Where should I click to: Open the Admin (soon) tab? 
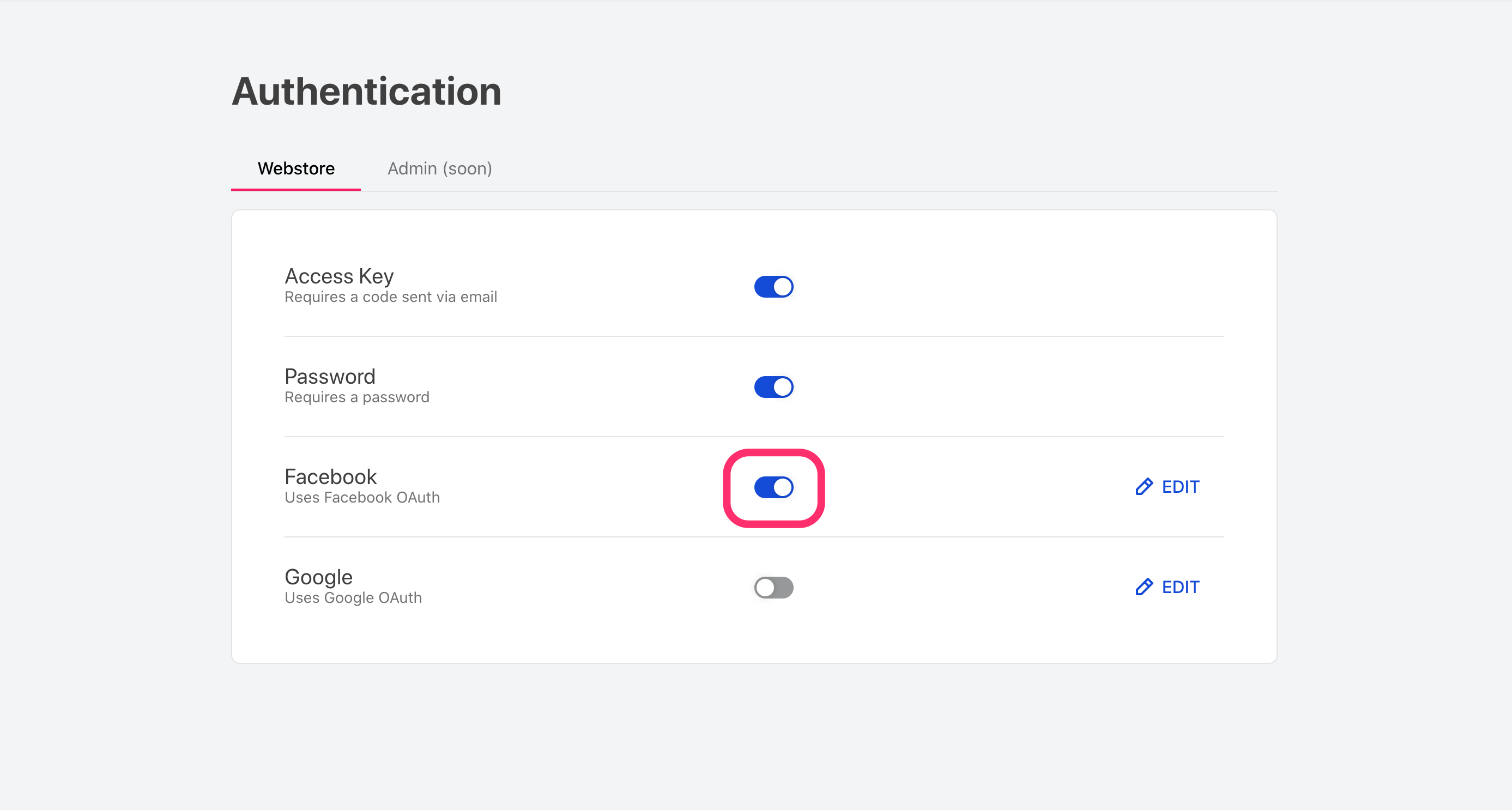point(440,168)
